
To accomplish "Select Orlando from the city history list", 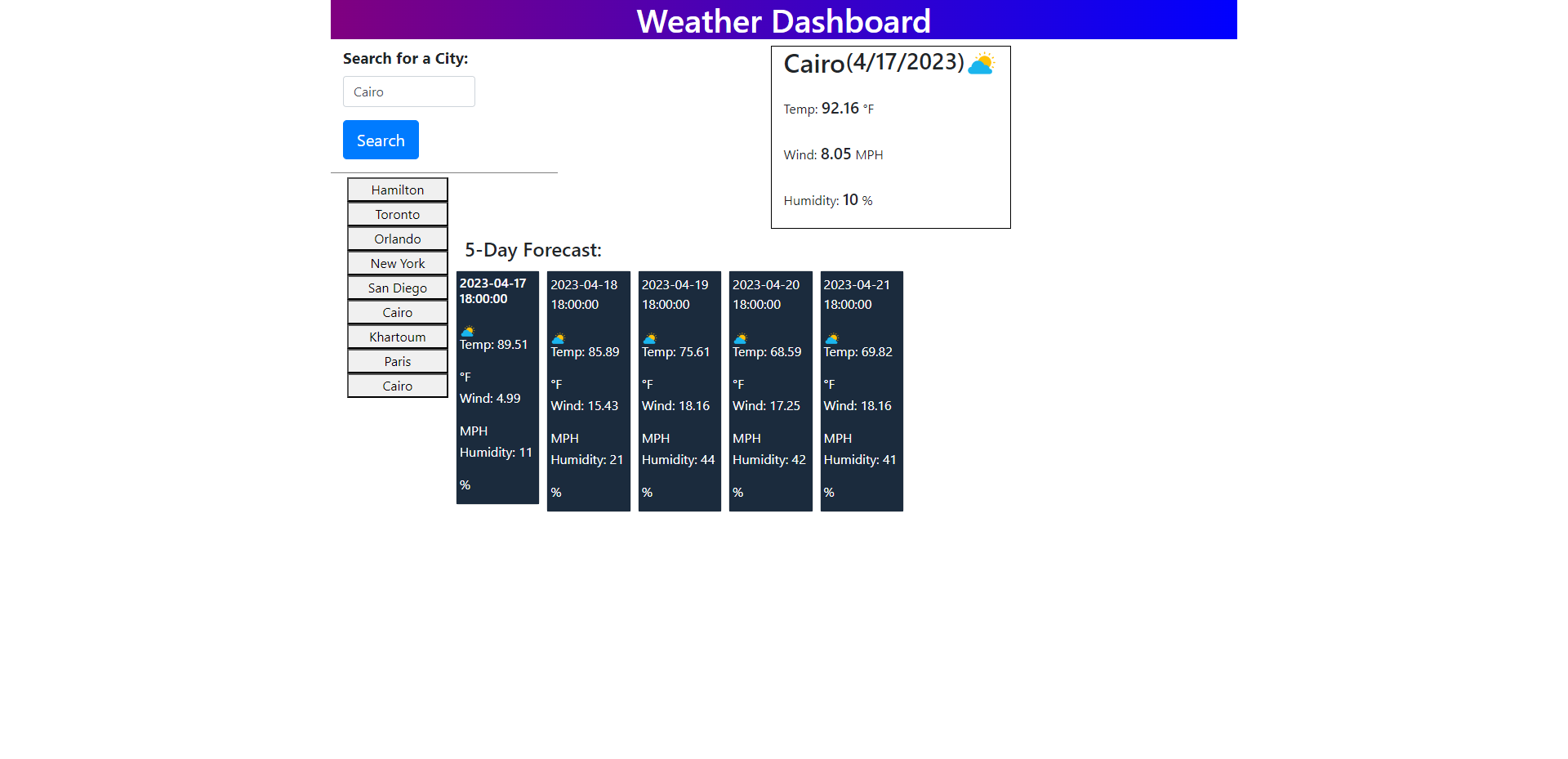I will point(398,239).
